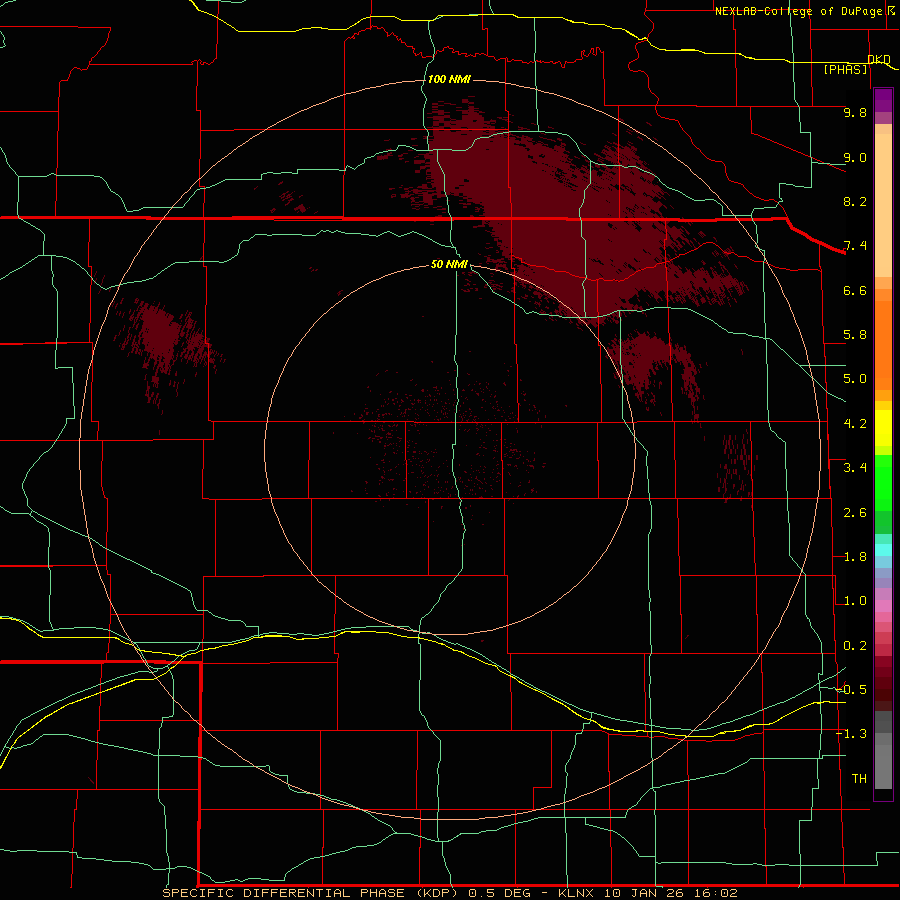Click the 6.6 color scale value
The width and height of the screenshot is (900, 900).
pos(855,290)
